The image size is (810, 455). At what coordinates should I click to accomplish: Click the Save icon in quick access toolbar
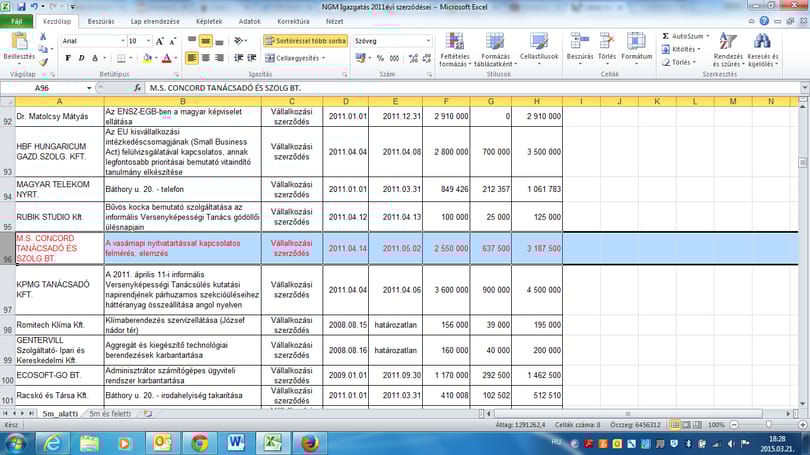(21, 7)
